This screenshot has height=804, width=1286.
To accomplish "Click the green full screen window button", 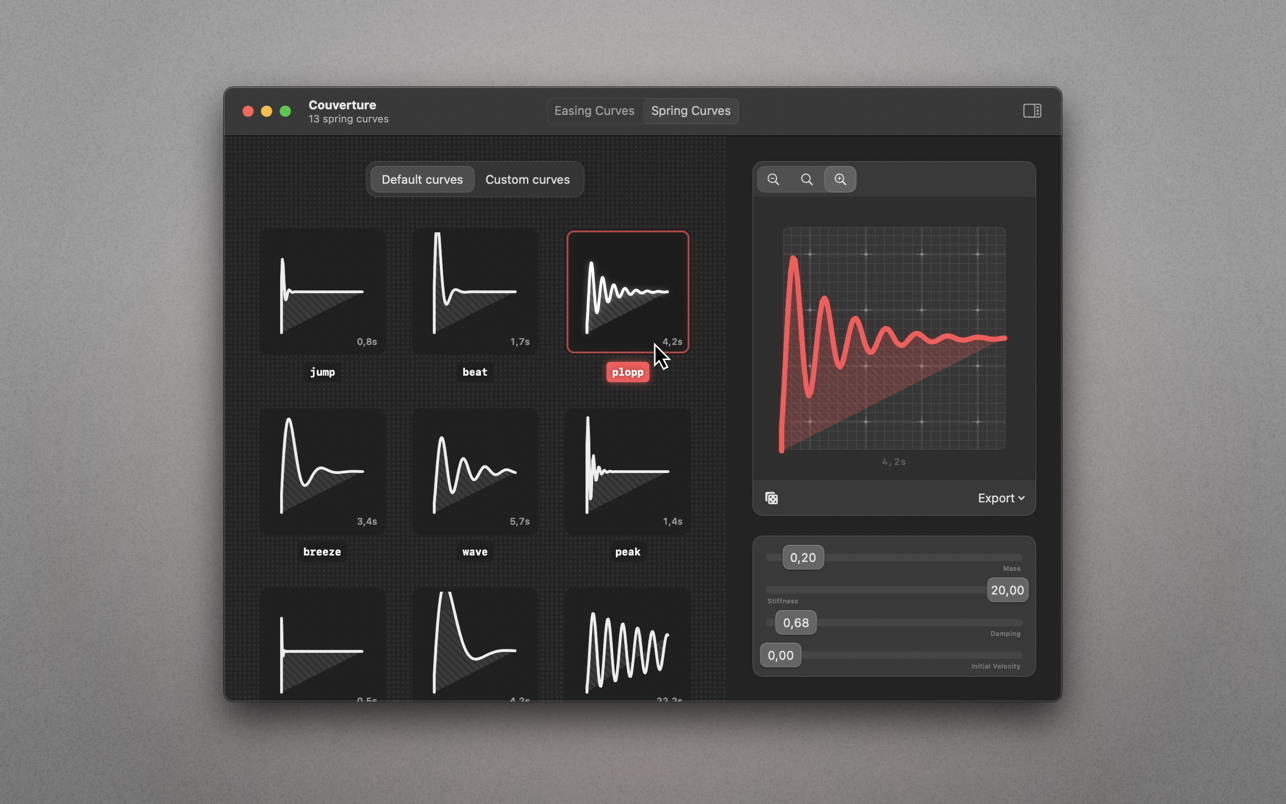I will [x=285, y=111].
